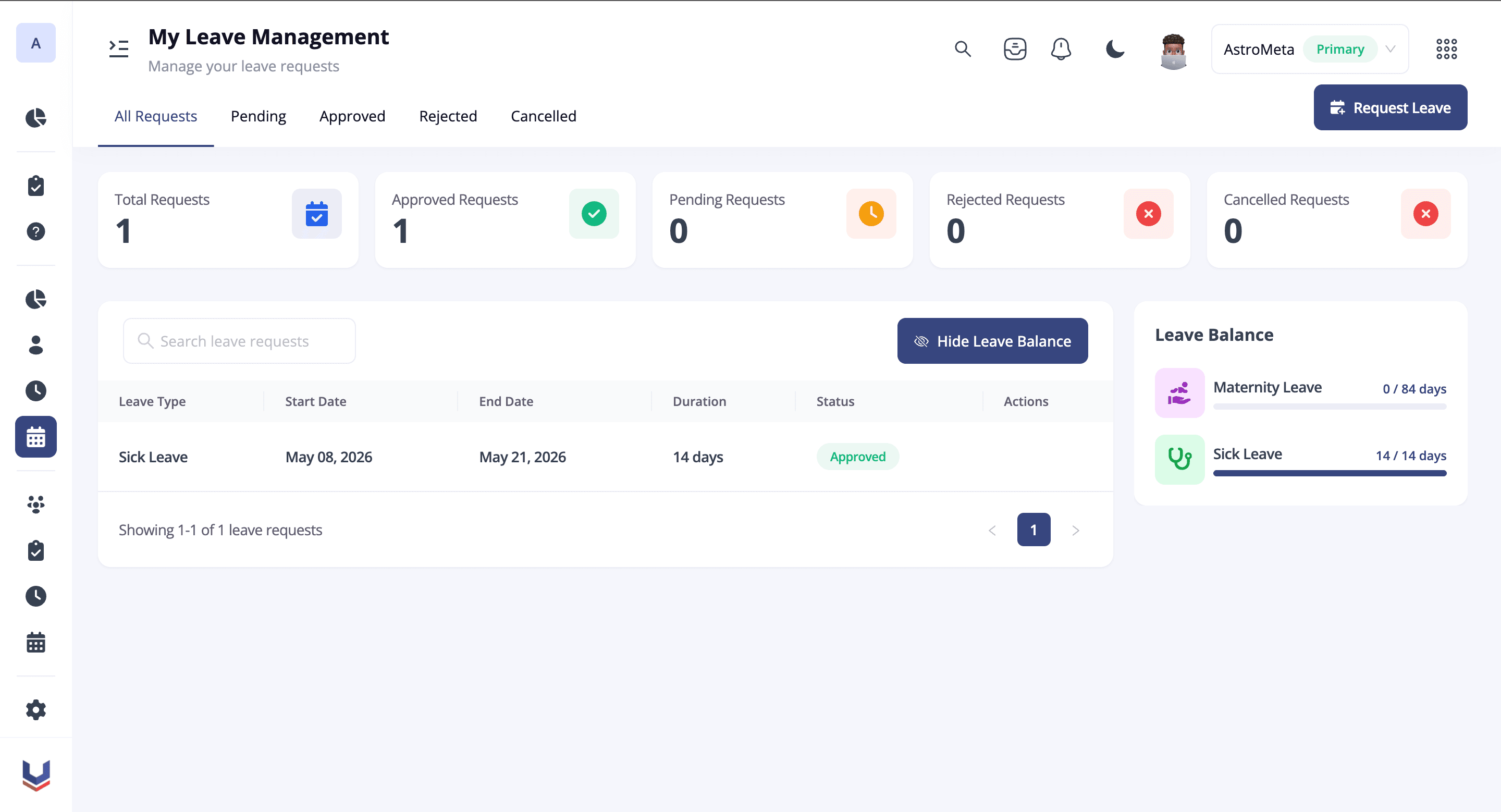Go to next page arrow

click(x=1075, y=530)
